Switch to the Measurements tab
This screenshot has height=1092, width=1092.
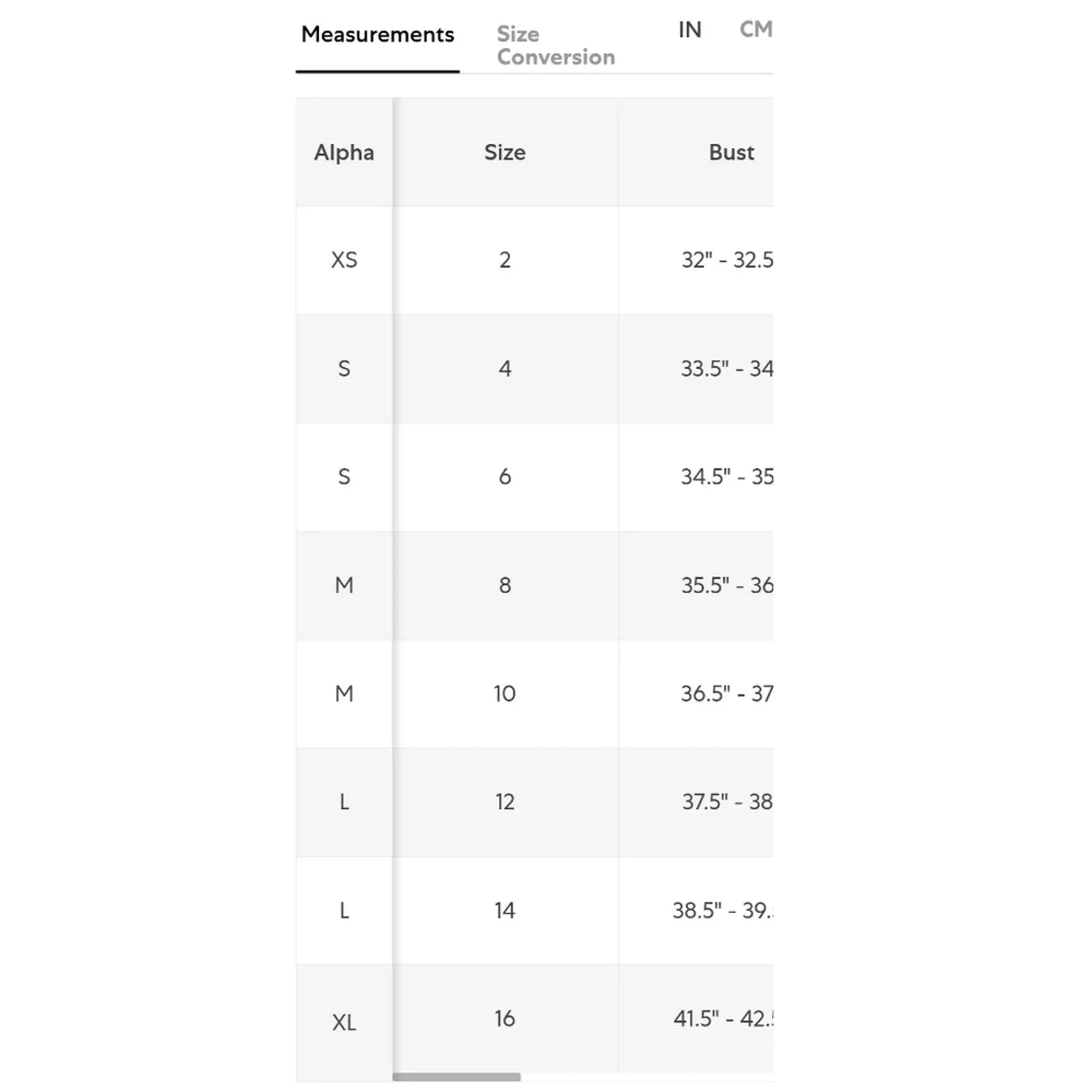377,35
